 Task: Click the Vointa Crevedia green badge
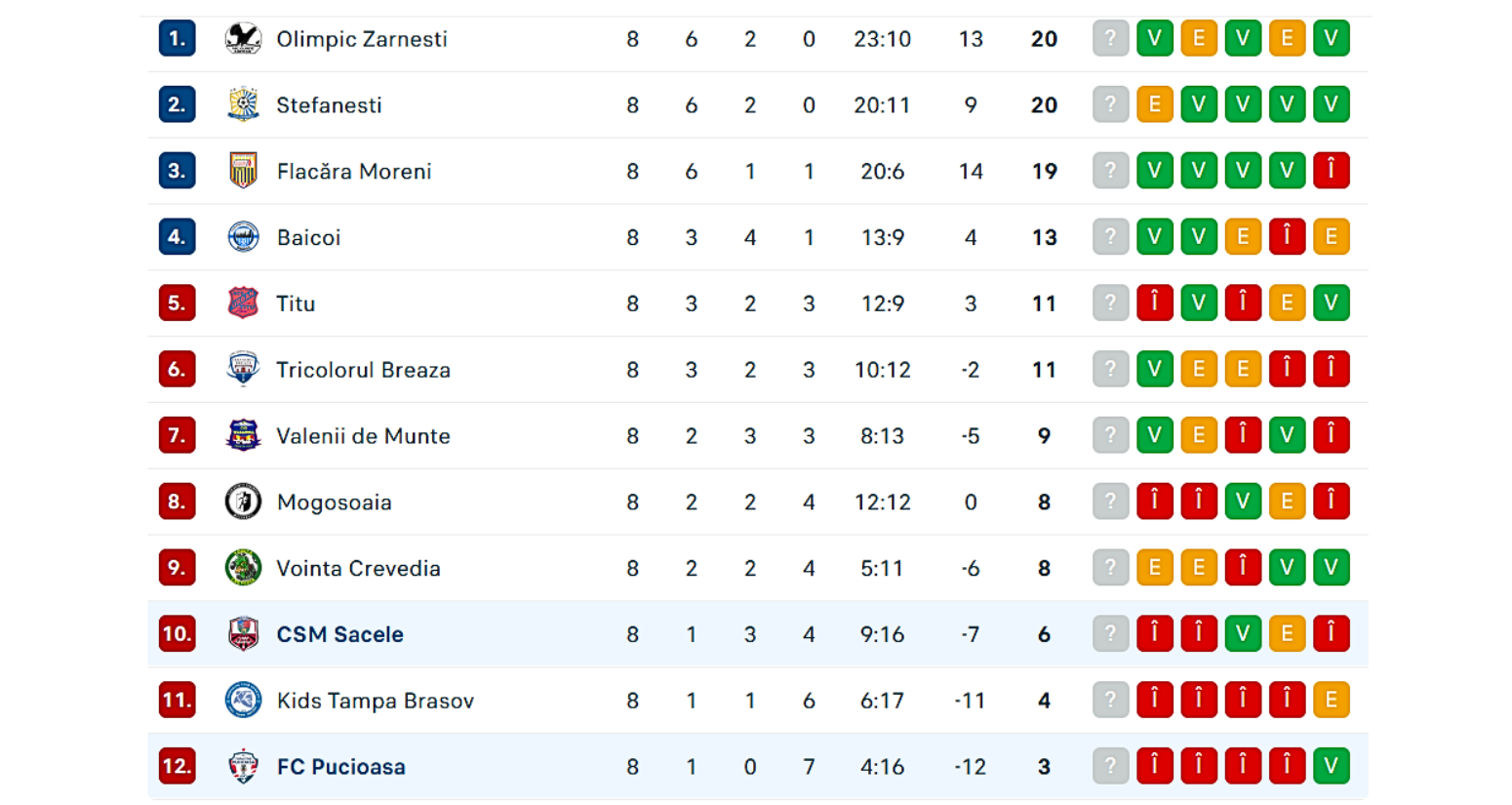point(243,568)
